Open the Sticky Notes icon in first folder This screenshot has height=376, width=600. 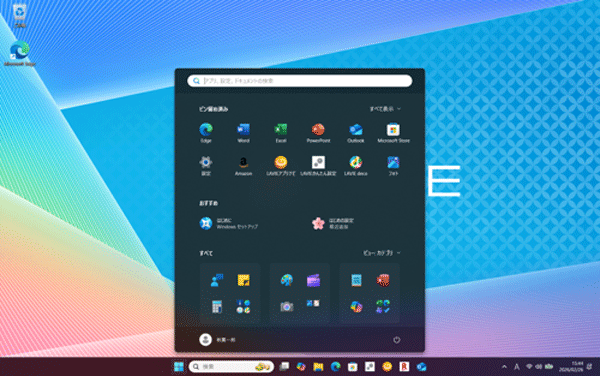(x=243, y=280)
